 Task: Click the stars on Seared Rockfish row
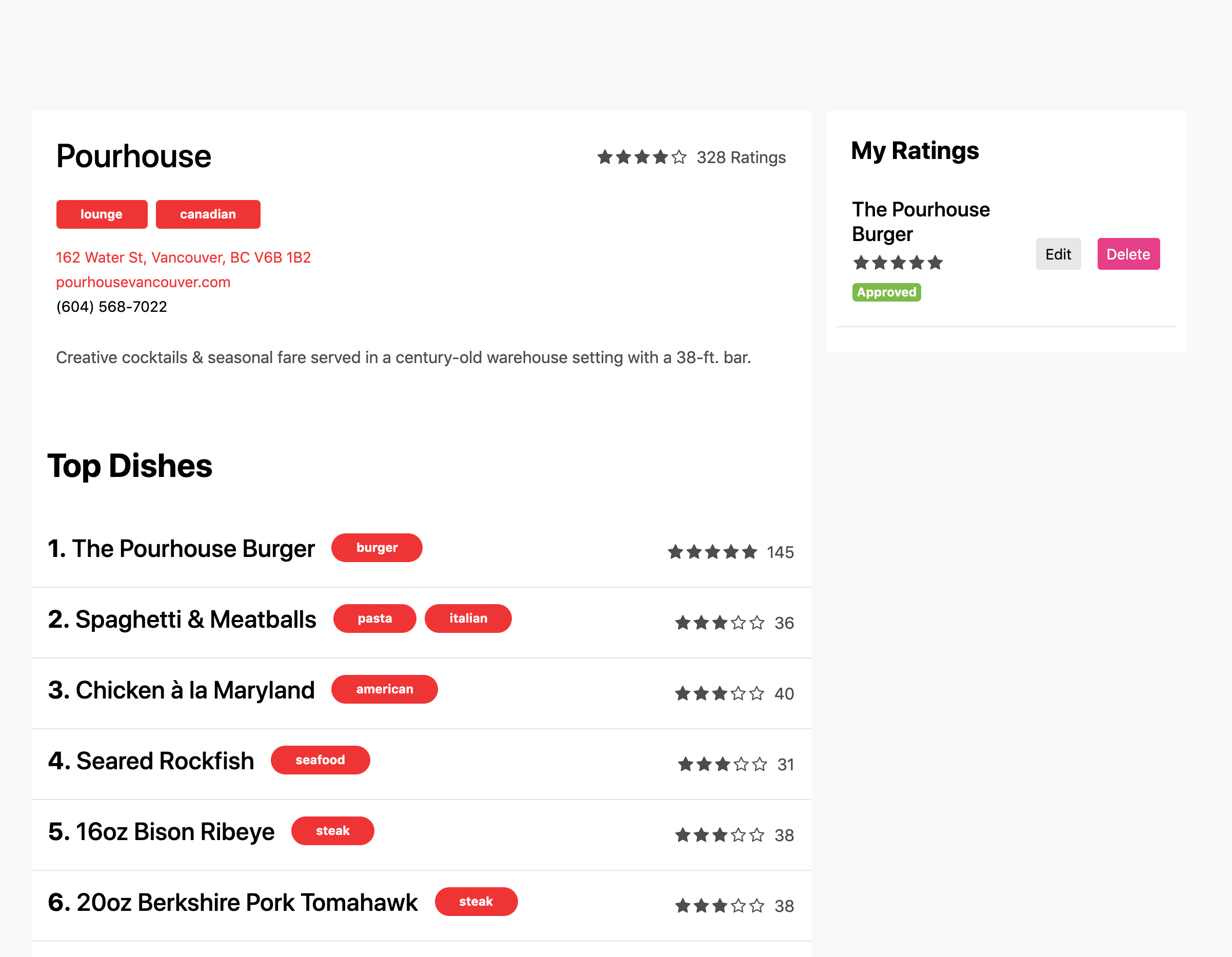723,764
